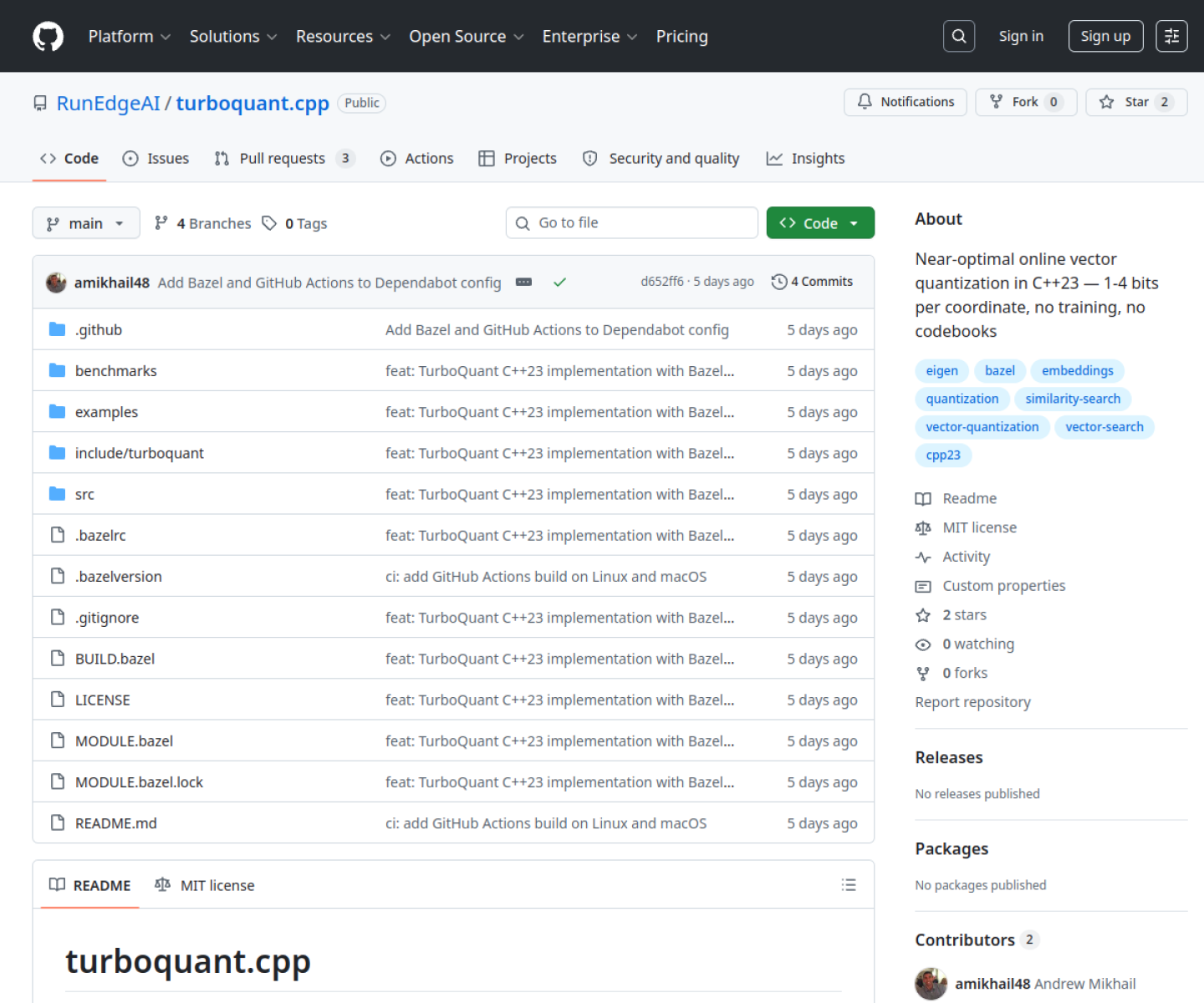Click the GitHub logo icon
The image size is (1204, 1003).
pos(48,37)
